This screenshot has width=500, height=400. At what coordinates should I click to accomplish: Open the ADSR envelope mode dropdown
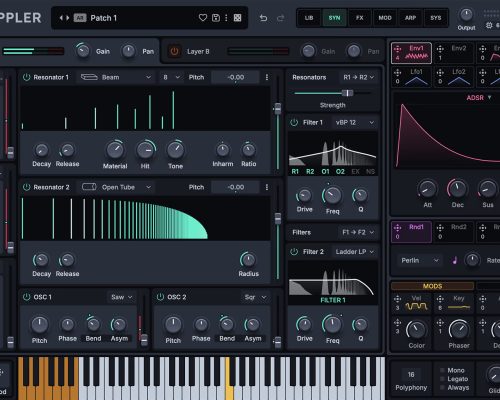point(479,98)
